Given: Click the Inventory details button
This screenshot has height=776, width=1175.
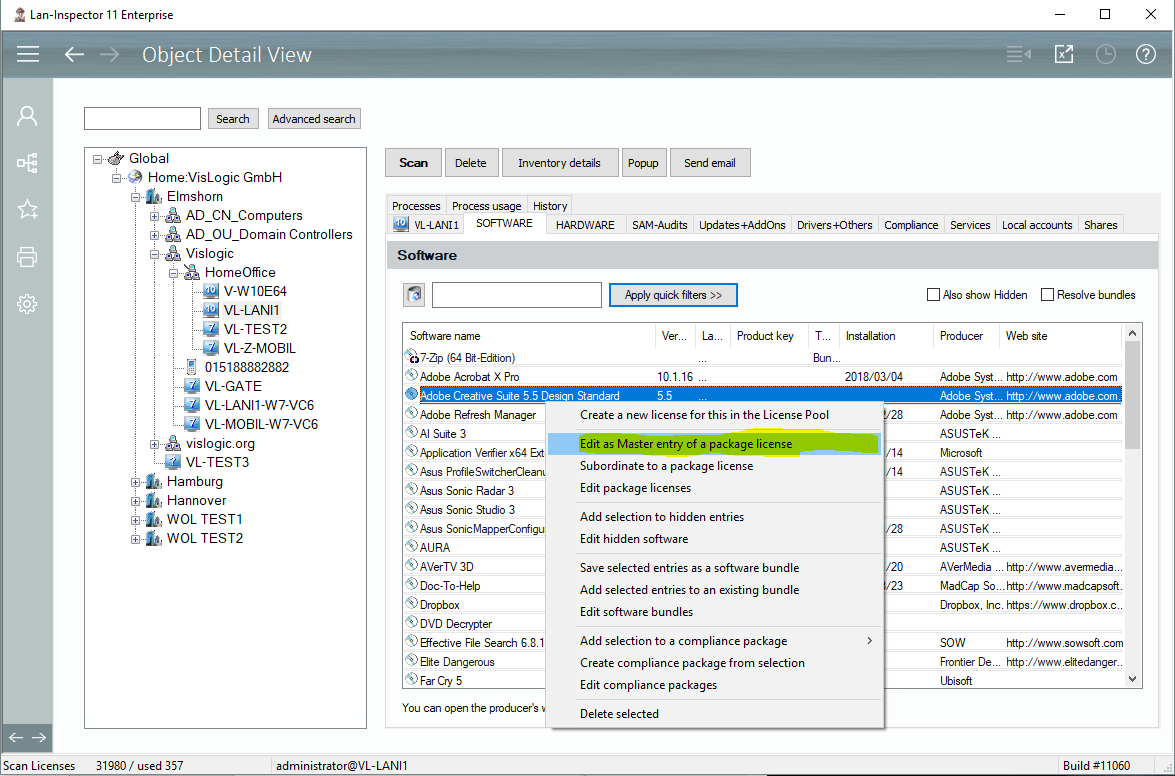Looking at the screenshot, I should 559,163.
